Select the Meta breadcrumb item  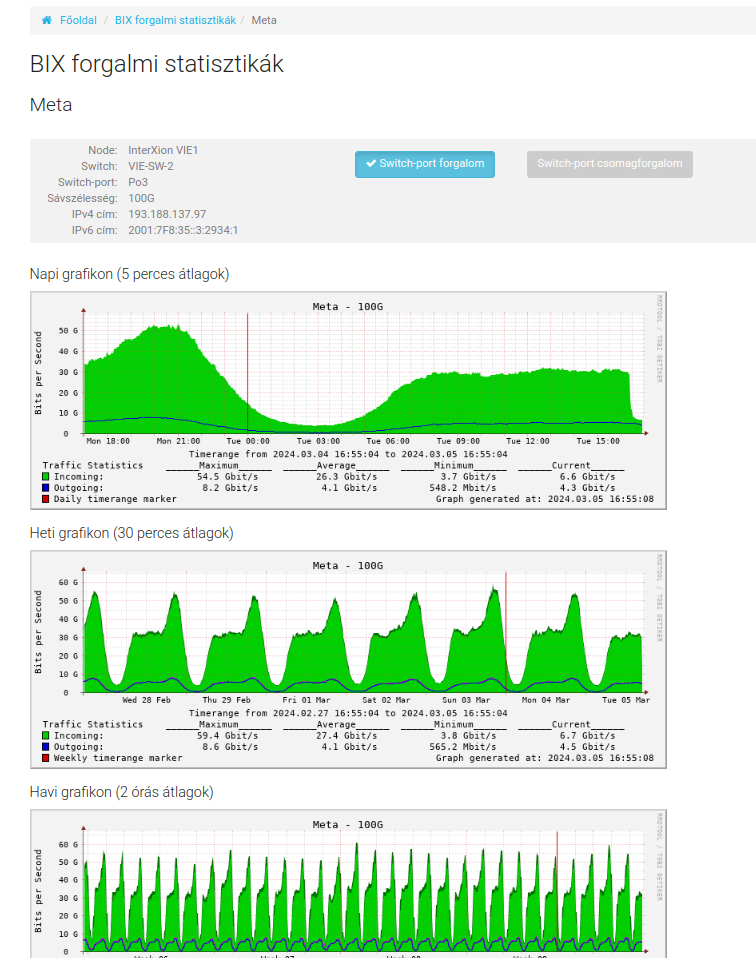[264, 20]
